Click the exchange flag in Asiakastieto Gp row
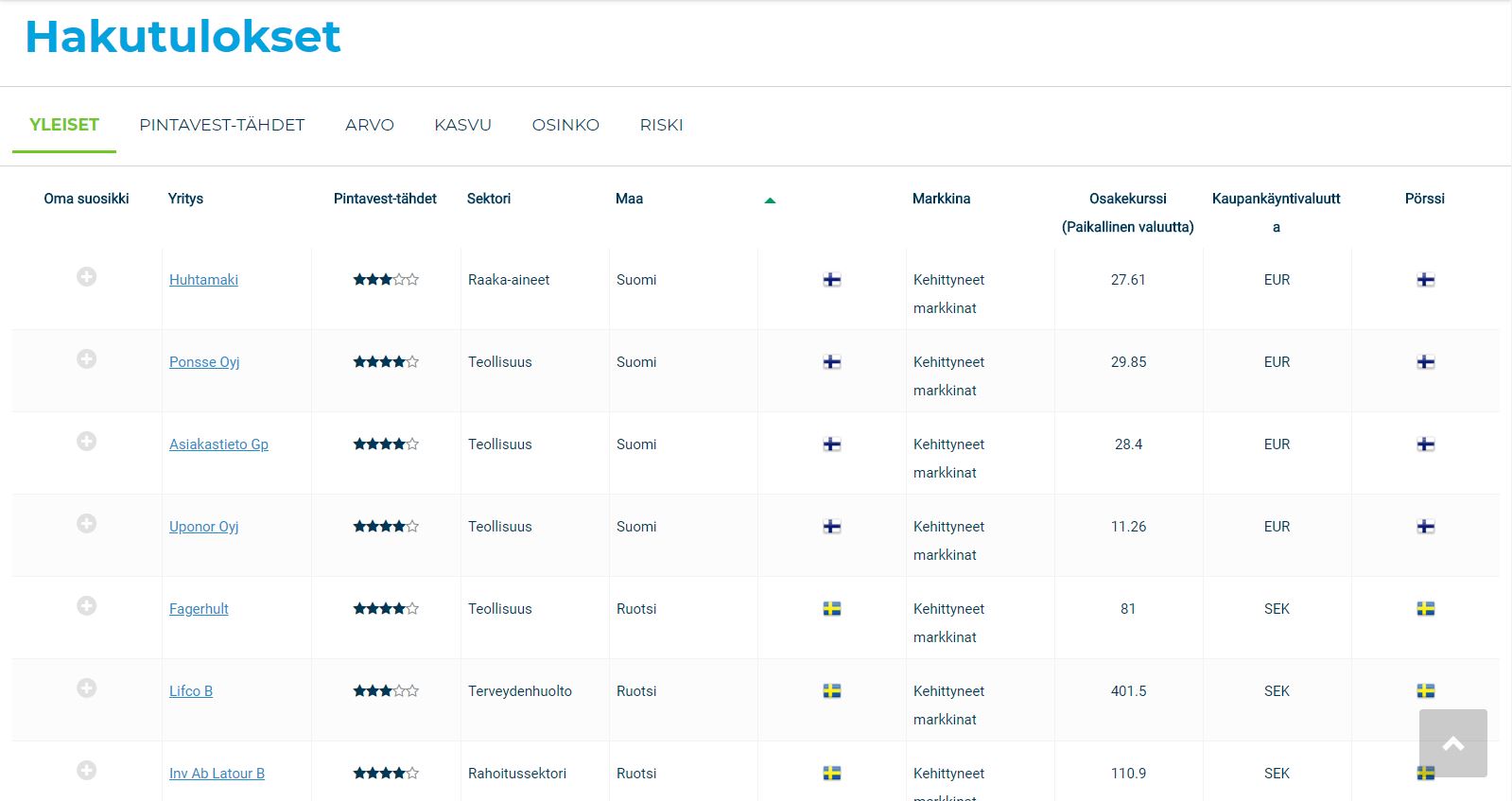1512x801 pixels. point(1426,444)
